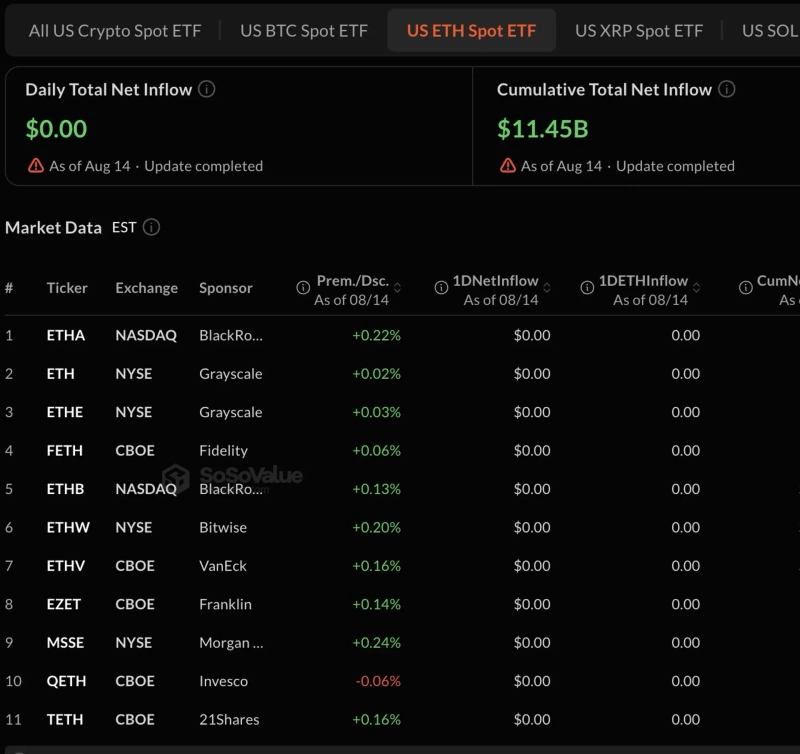800x754 pixels.
Task: Switch to US XRP Spot ETF tab
Action: 639,31
